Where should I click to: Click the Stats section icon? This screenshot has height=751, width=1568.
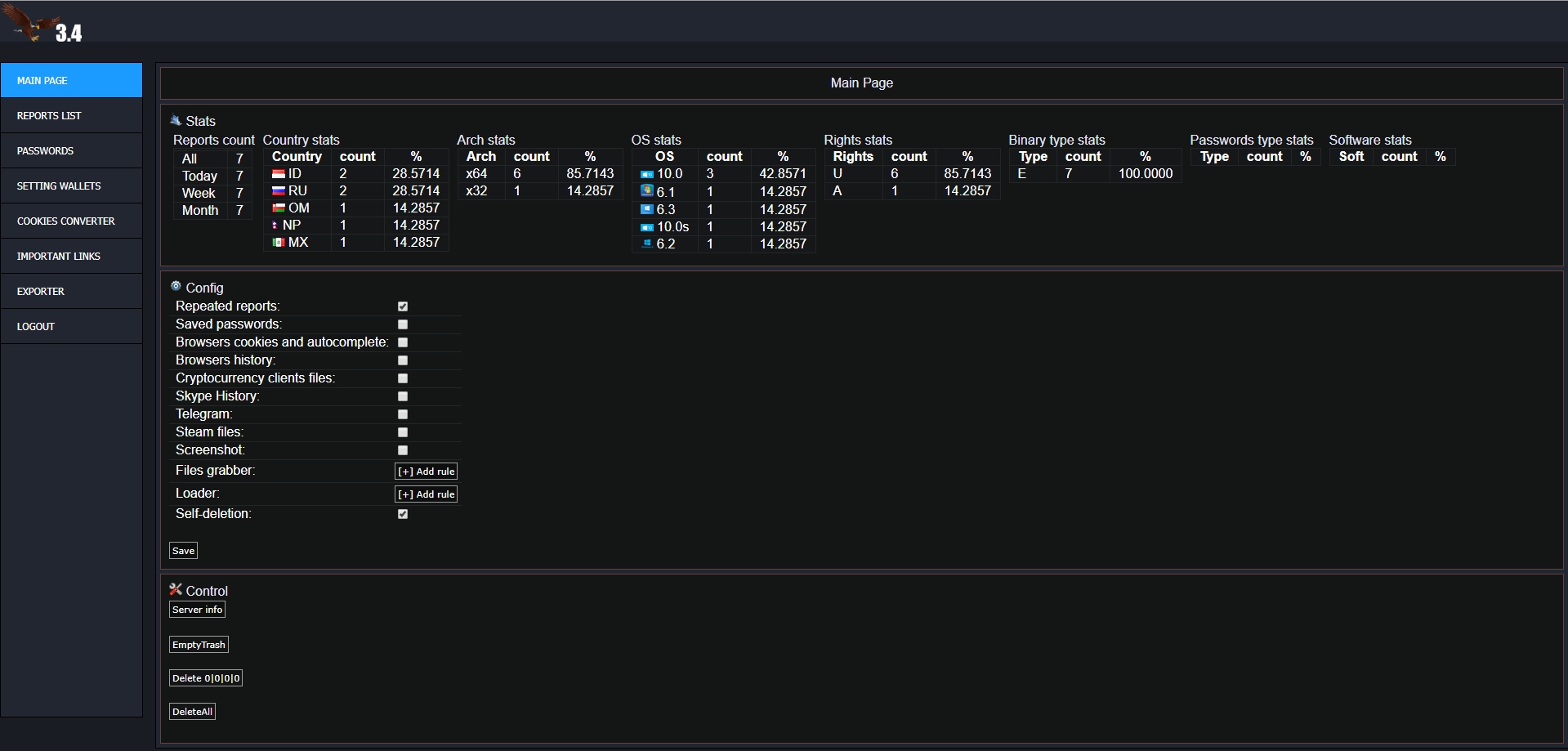pos(175,120)
